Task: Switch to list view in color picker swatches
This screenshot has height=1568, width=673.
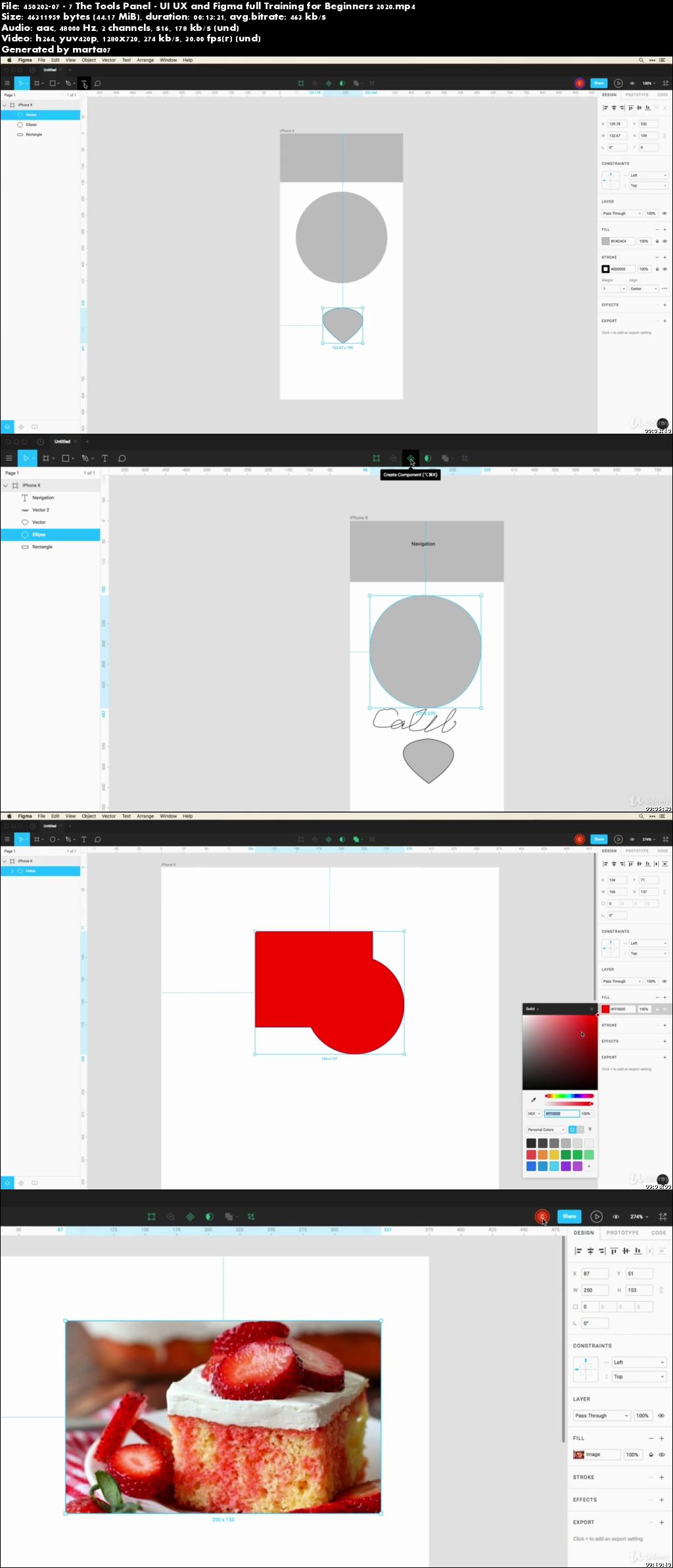Action: coord(580,1130)
